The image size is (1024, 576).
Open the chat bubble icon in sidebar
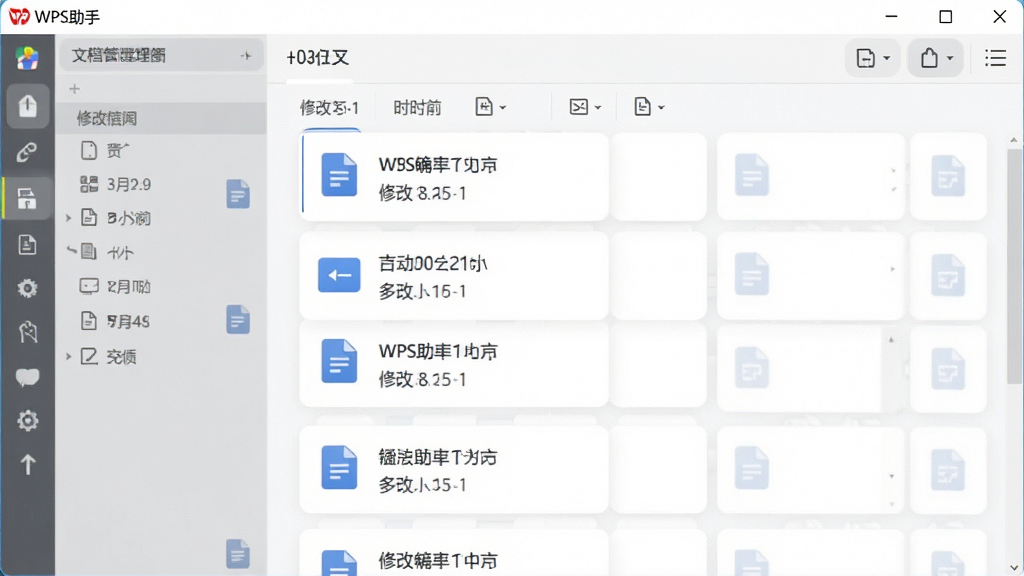click(27, 377)
